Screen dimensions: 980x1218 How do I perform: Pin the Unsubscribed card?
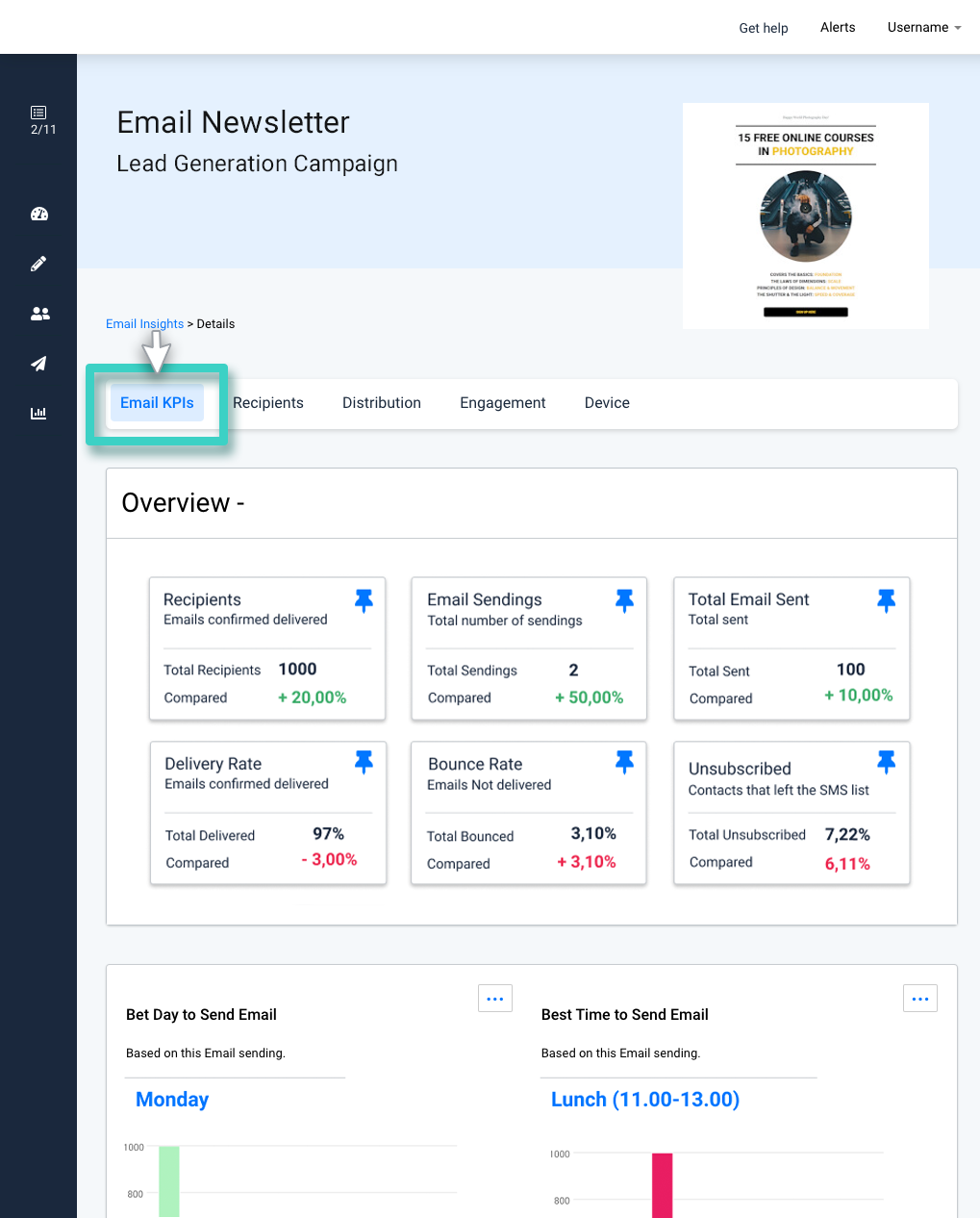887,763
